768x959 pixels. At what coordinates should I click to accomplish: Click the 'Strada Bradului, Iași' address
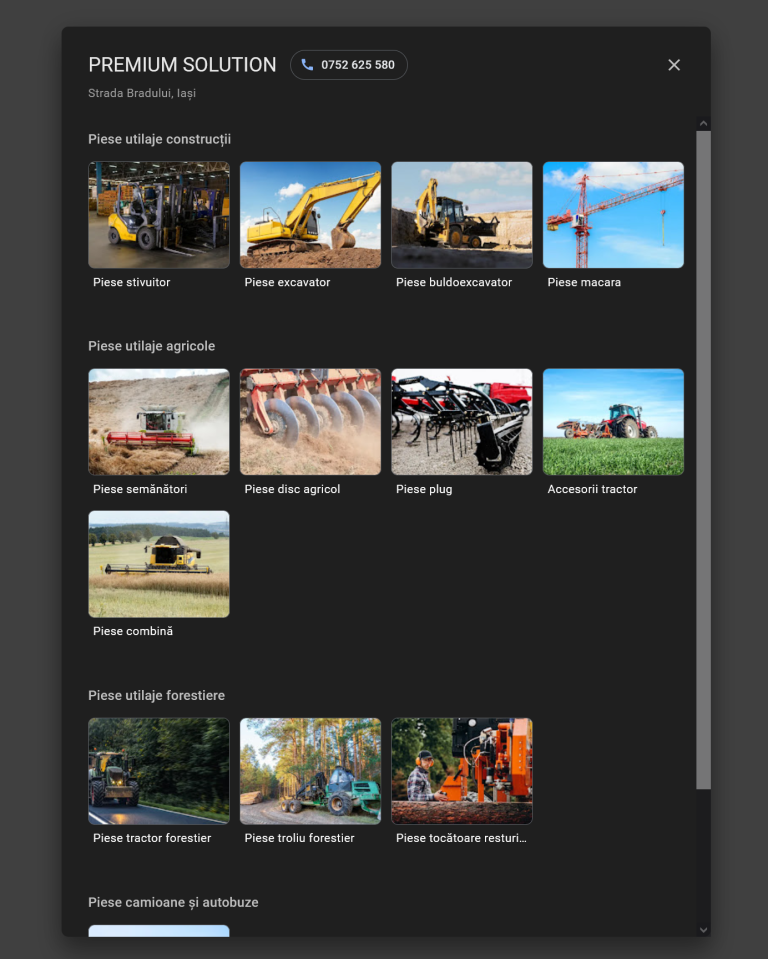coord(142,94)
